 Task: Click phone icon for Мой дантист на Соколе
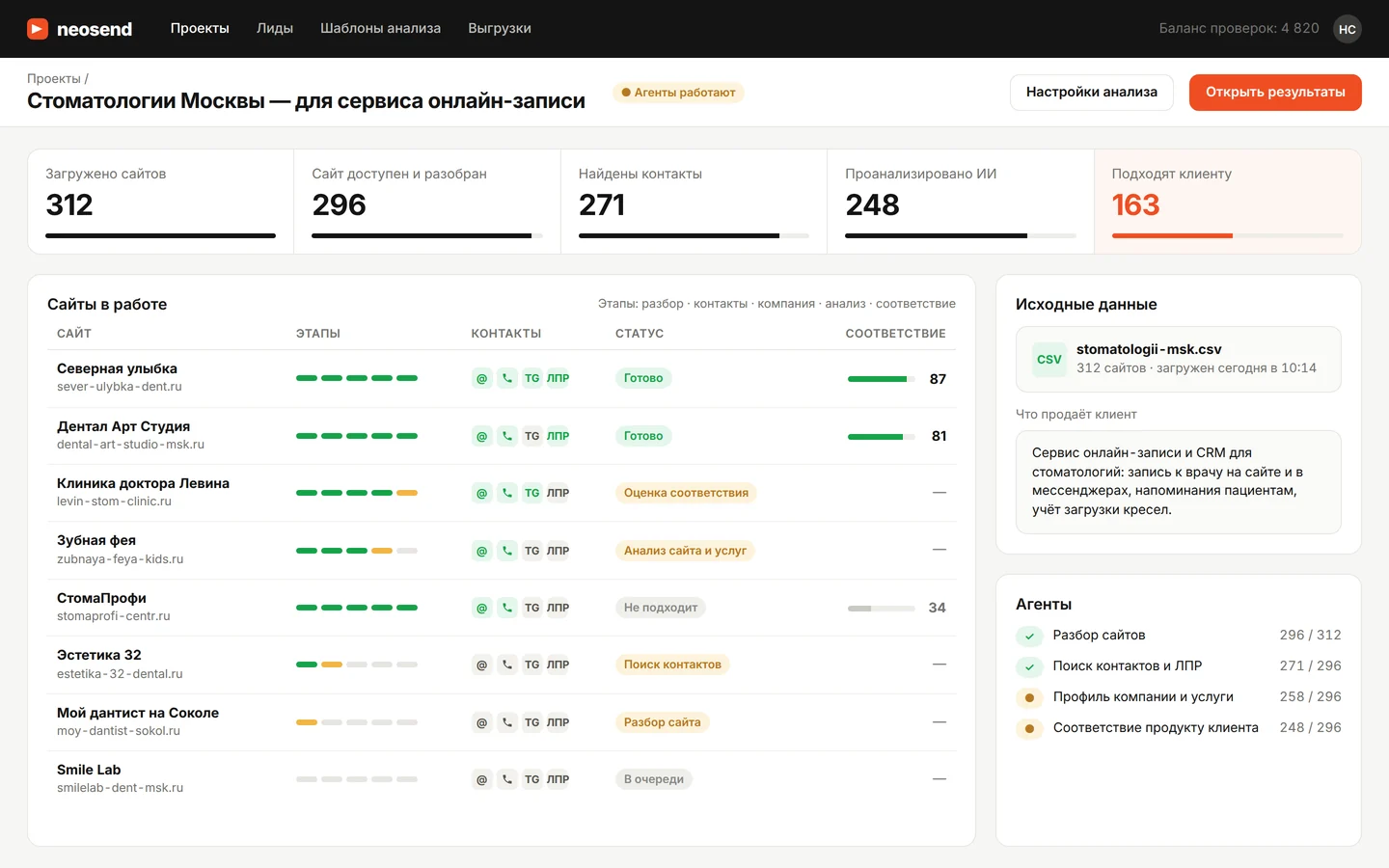point(507,722)
